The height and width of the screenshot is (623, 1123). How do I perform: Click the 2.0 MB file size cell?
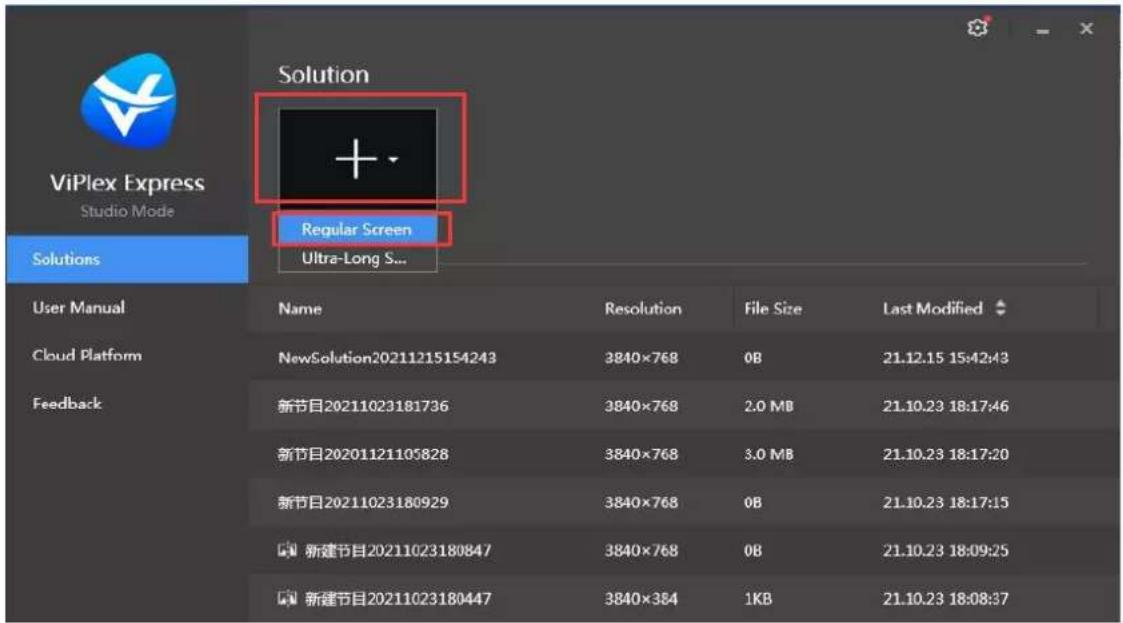[768, 406]
